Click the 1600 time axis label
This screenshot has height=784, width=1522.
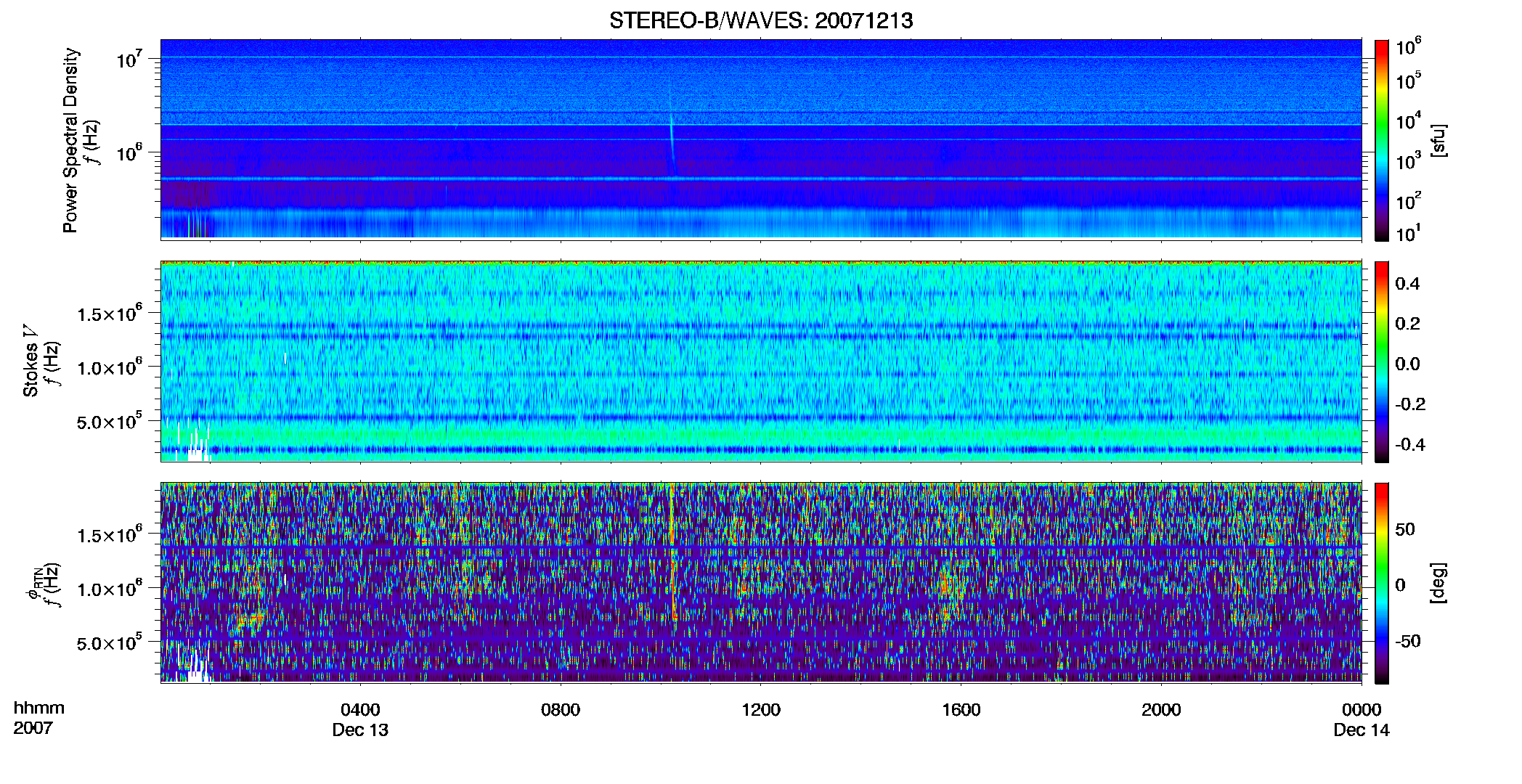pyautogui.click(x=961, y=710)
